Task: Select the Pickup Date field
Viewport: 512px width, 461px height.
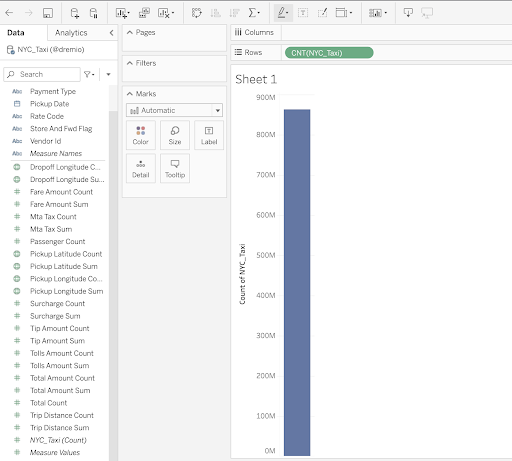Action: tap(49, 104)
